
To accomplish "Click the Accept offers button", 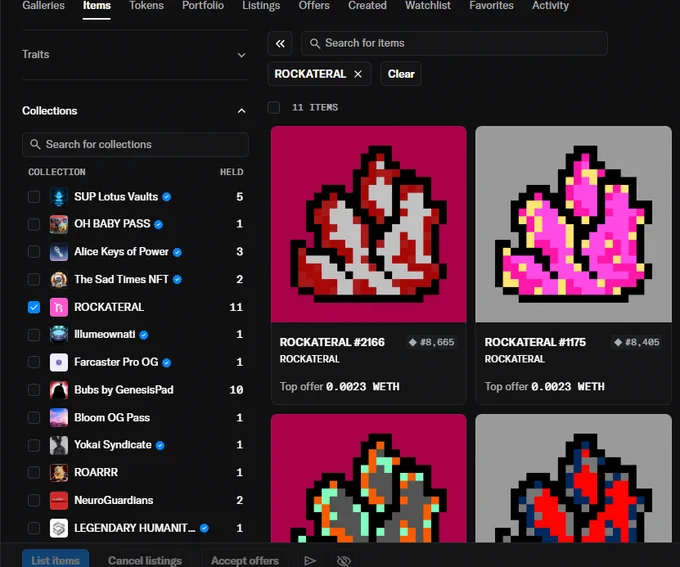I will point(245,560).
